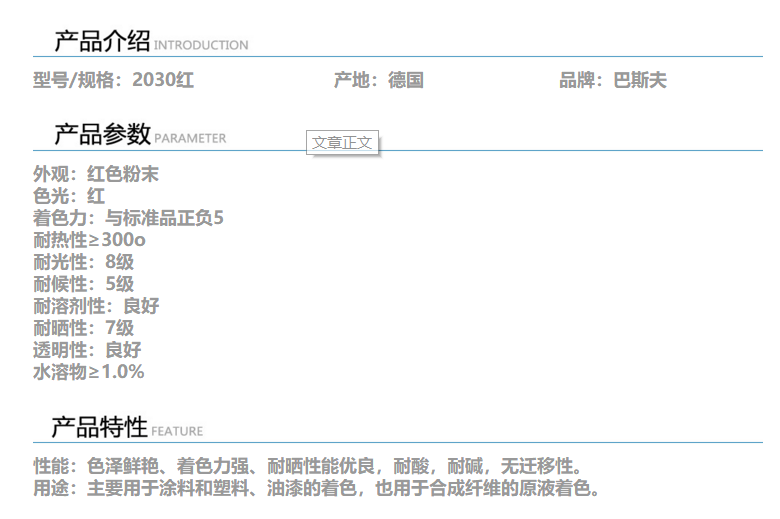Click the 用途 description line
Image resolution: width=780 pixels, height=519 pixels.
(318, 489)
